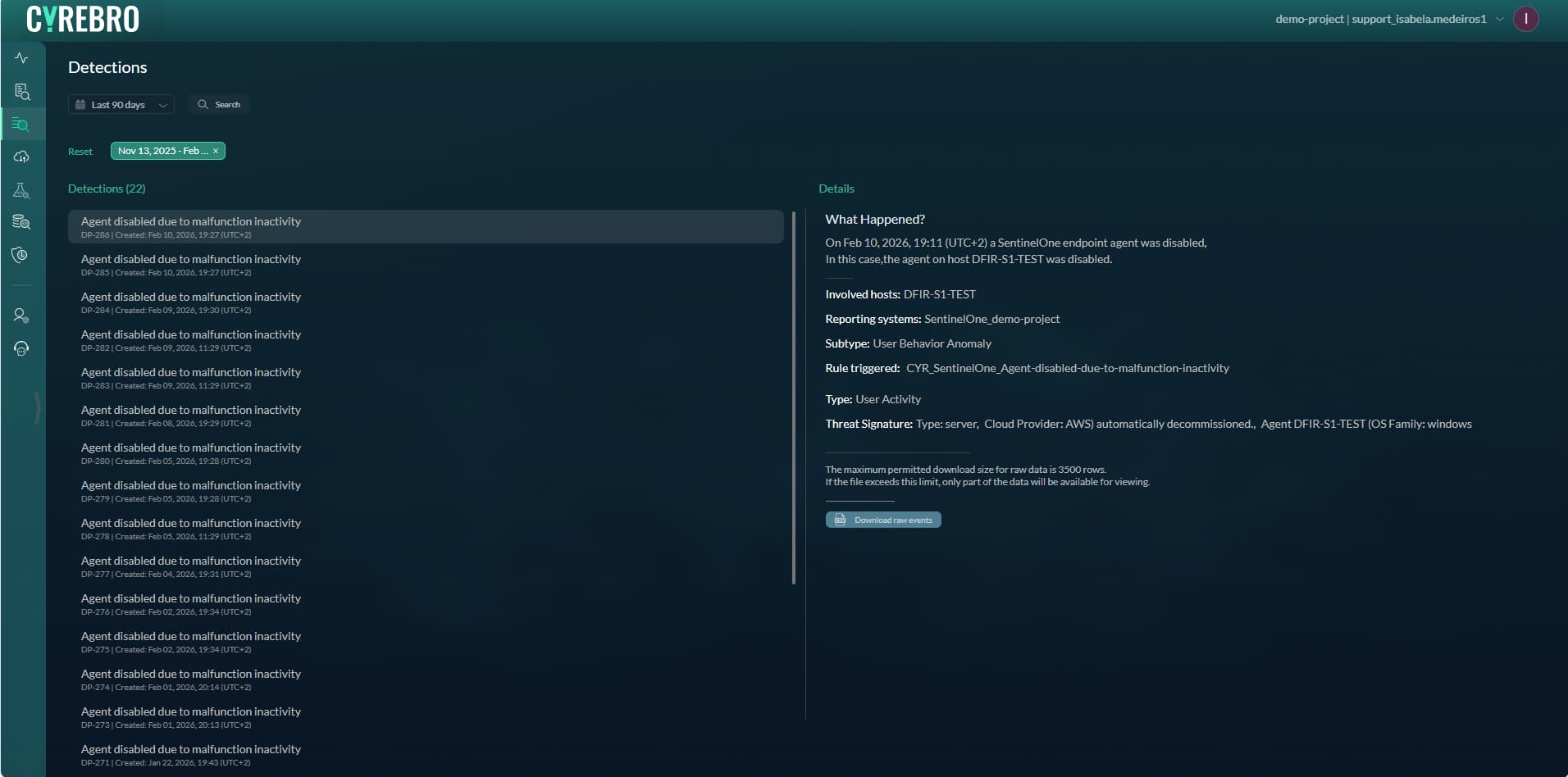The width and height of the screenshot is (1568, 777).
Task: Select detection DP-274
Action: click(x=426, y=679)
